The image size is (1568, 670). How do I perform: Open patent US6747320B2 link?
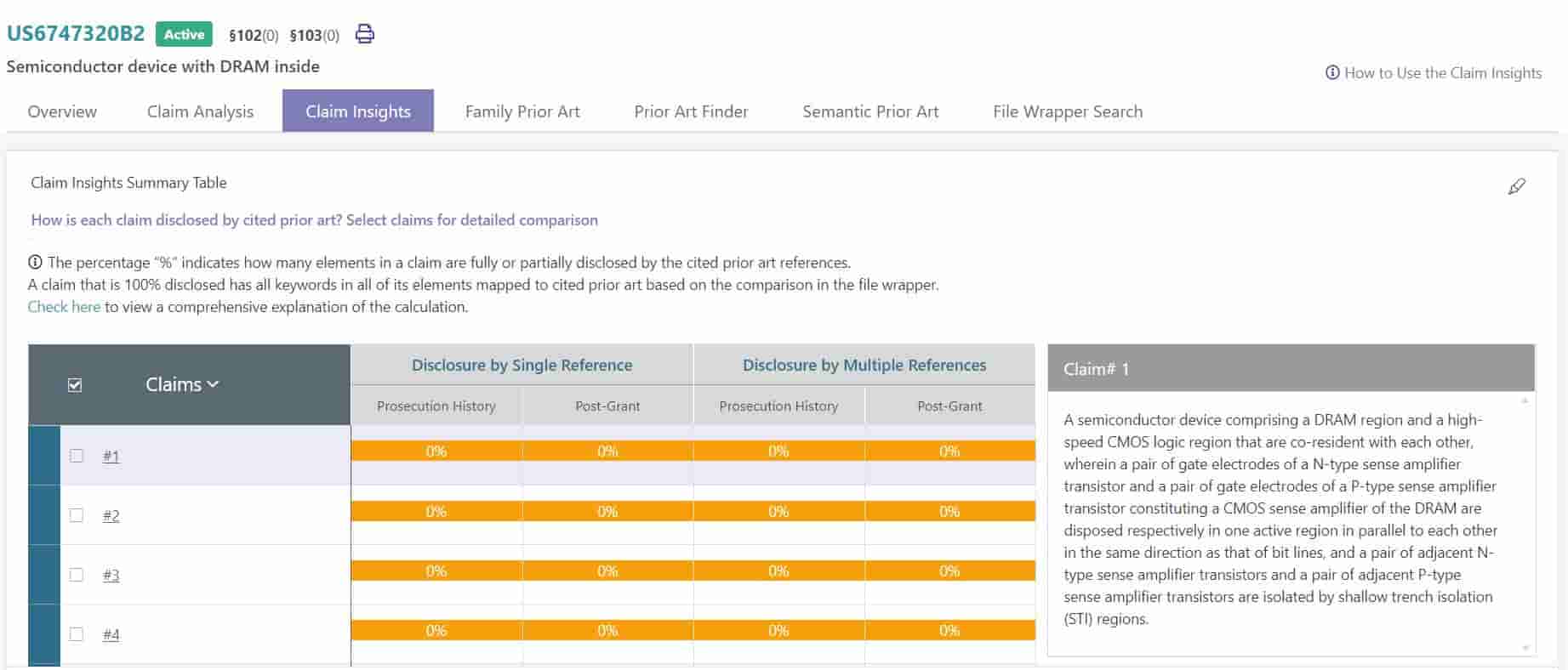coord(76,34)
